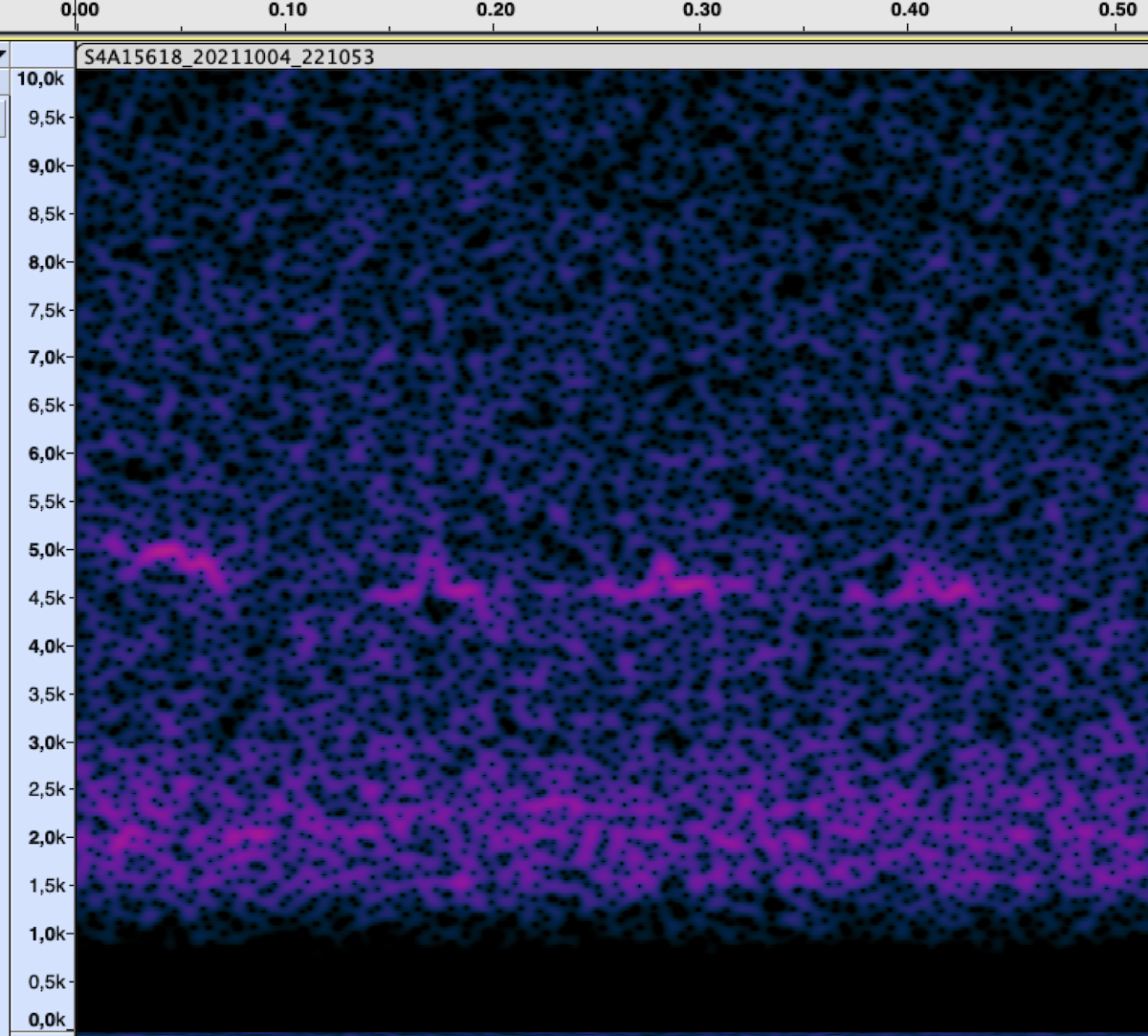This screenshot has width=1148, height=1036.
Task: Click the 0.30 timeline ruler mark
Action: pos(702,11)
